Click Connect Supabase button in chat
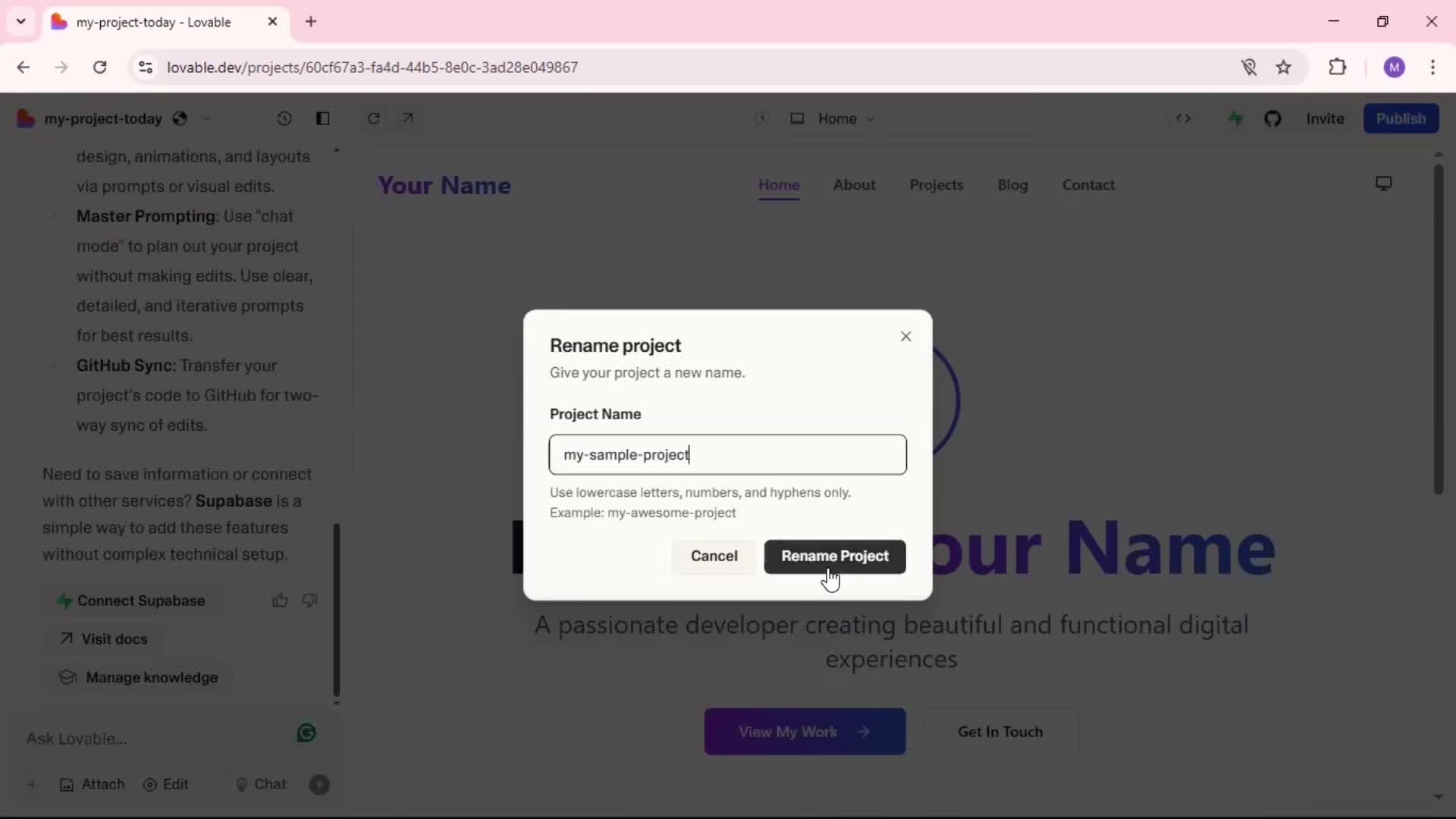Viewport: 1456px width, 819px height. 131,601
